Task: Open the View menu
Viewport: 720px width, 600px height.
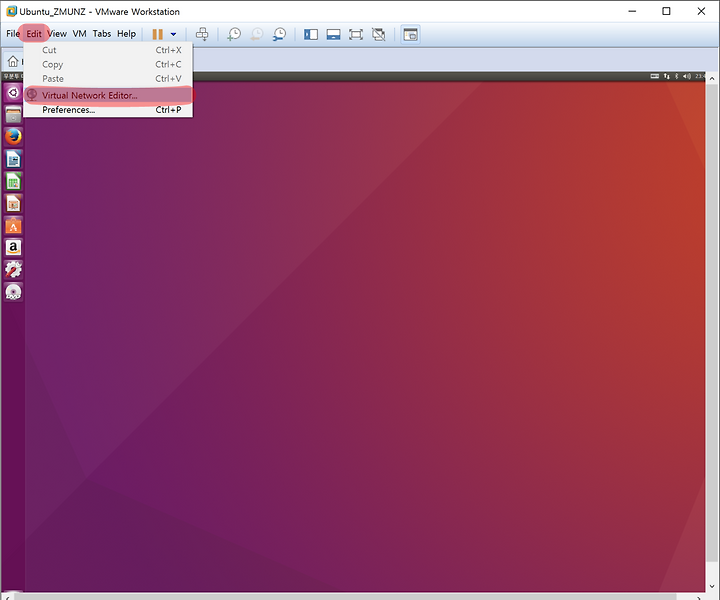Action: tap(57, 34)
